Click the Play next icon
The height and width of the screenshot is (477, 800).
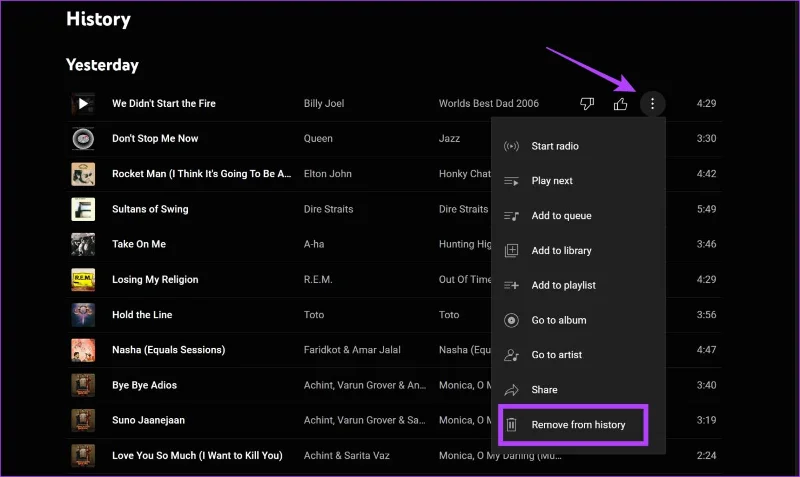pyautogui.click(x=511, y=181)
